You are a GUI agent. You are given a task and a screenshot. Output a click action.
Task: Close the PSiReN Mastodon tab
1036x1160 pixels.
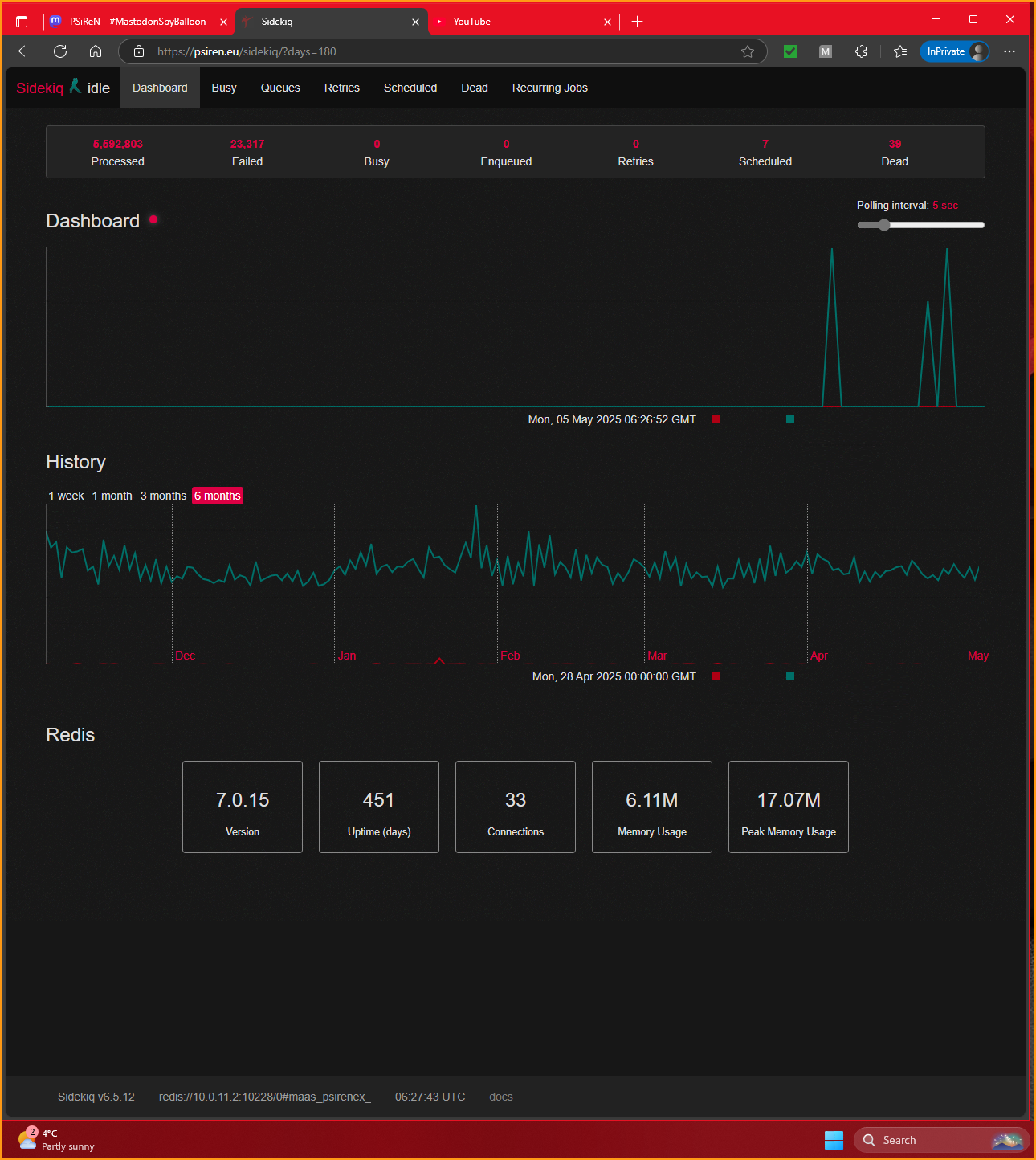[x=224, y=22]
